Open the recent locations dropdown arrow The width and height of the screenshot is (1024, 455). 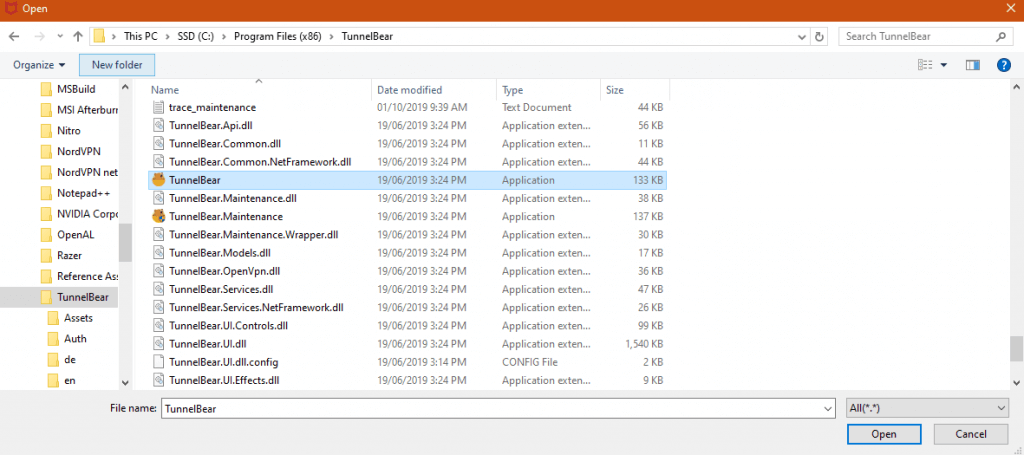pos(60,37)
